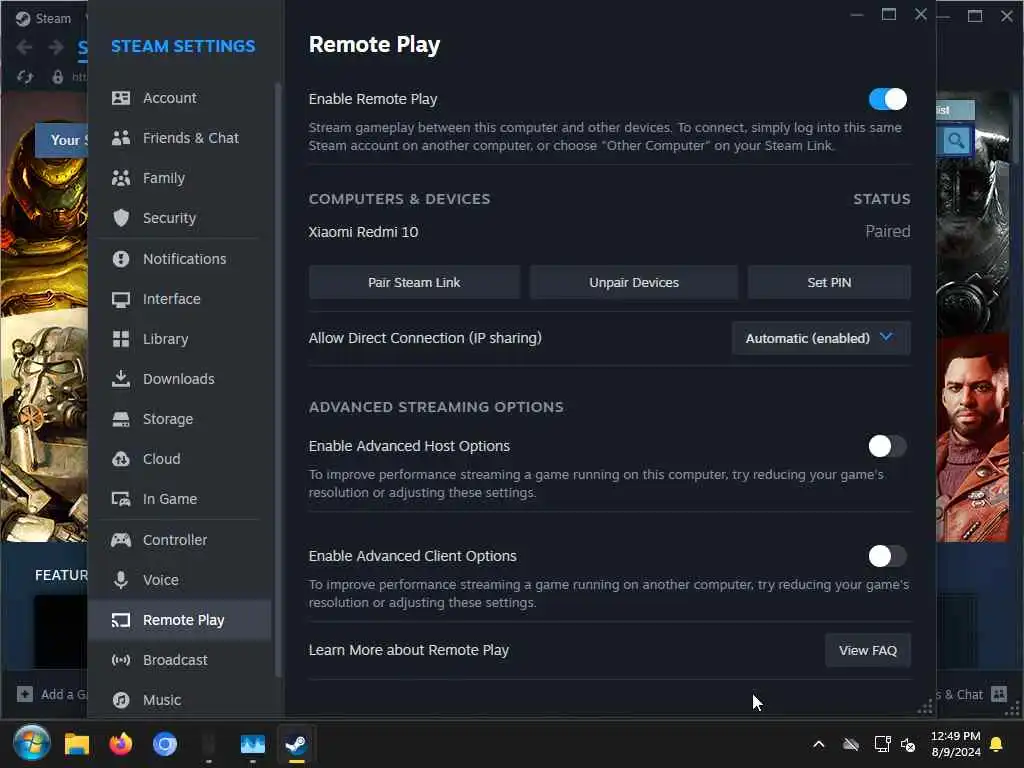This screenshot has height=768, width=1024.
Task: Select the Broadcast signal icon
Action: tap(121, 660)
